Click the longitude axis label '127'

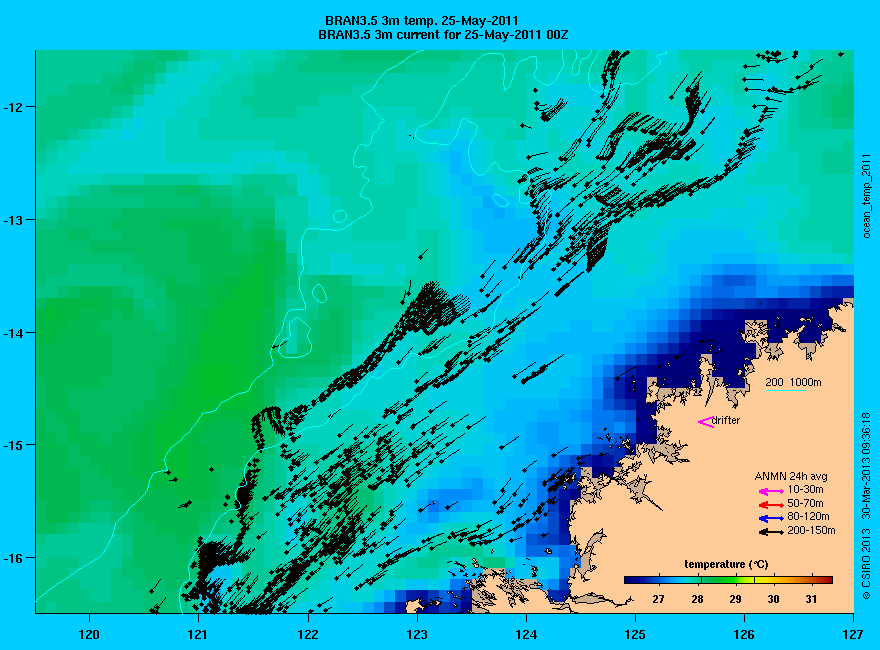853,635
